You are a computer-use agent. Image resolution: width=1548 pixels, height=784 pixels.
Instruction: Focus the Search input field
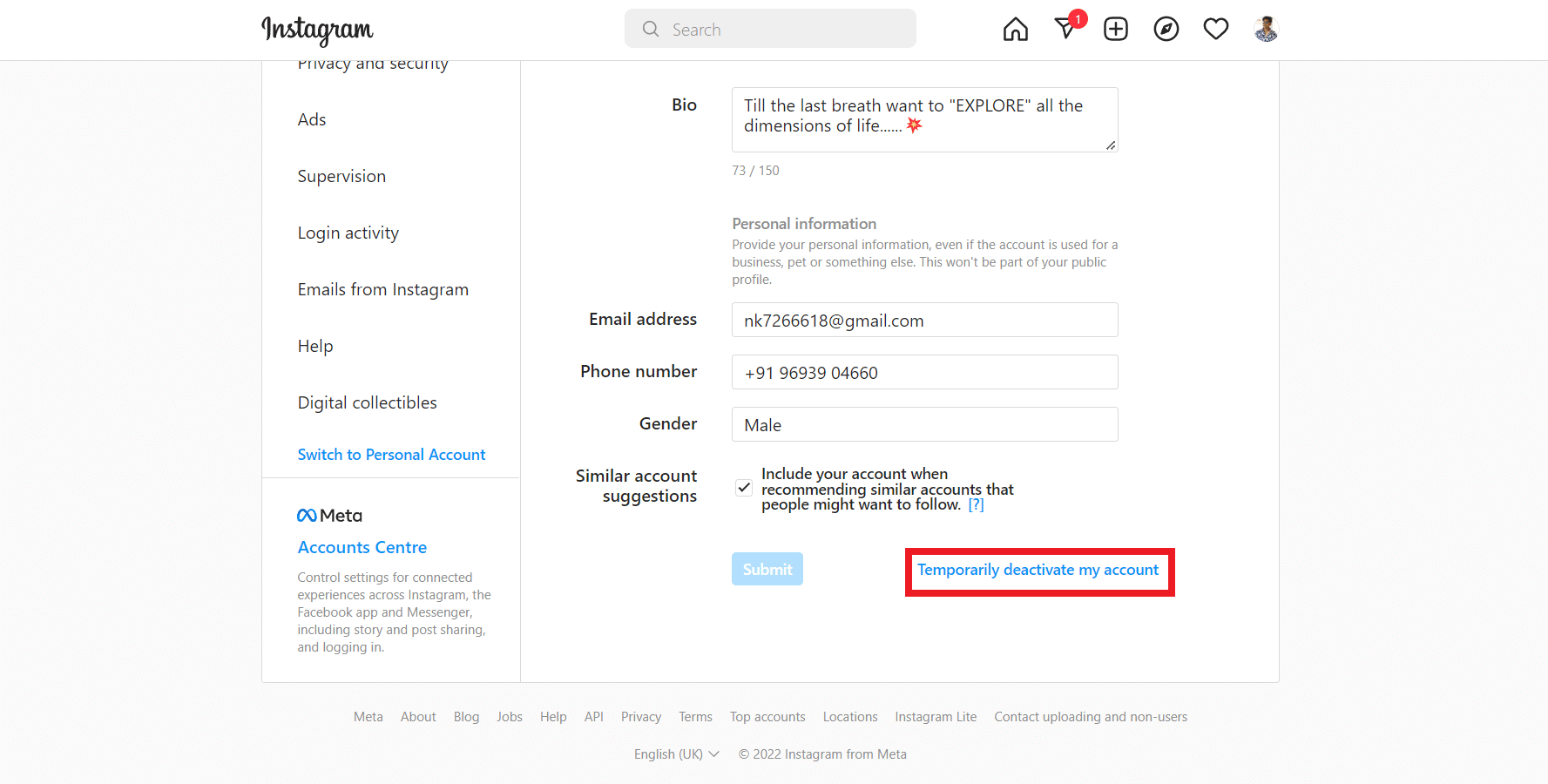pyautogui.click(x=770, y=29)
